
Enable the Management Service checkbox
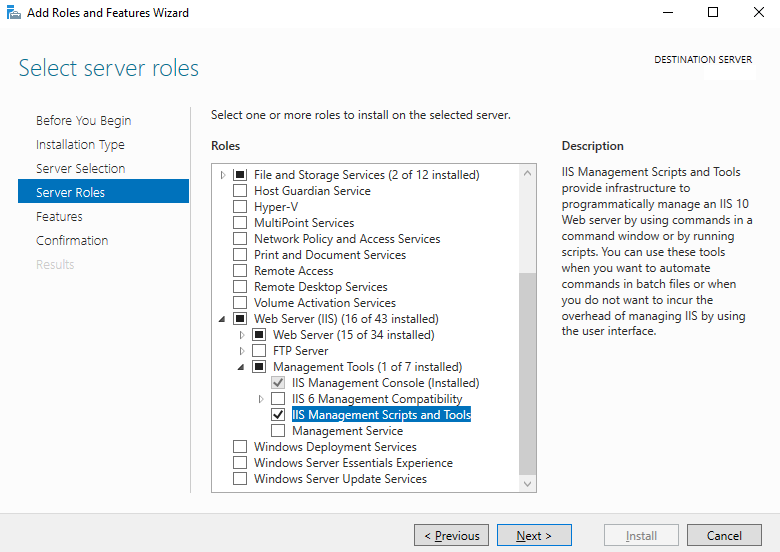(x=278, y=431)
